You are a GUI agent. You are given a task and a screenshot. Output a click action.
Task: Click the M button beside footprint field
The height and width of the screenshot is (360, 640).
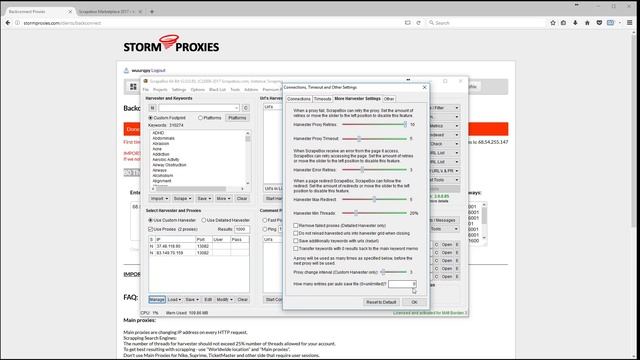point(152,108)
